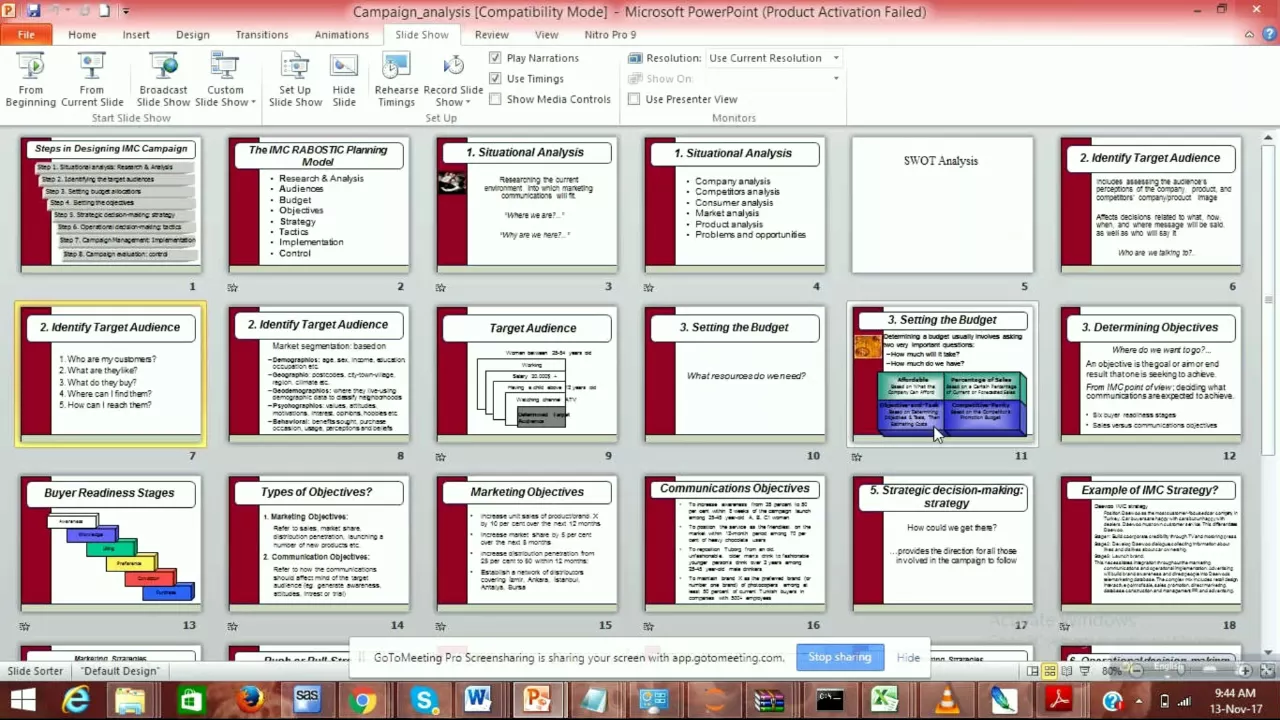The width and height of the screenshot is (1280, 720).
Task: Switch to Design ribbon tab
Action: click(193, 34)
